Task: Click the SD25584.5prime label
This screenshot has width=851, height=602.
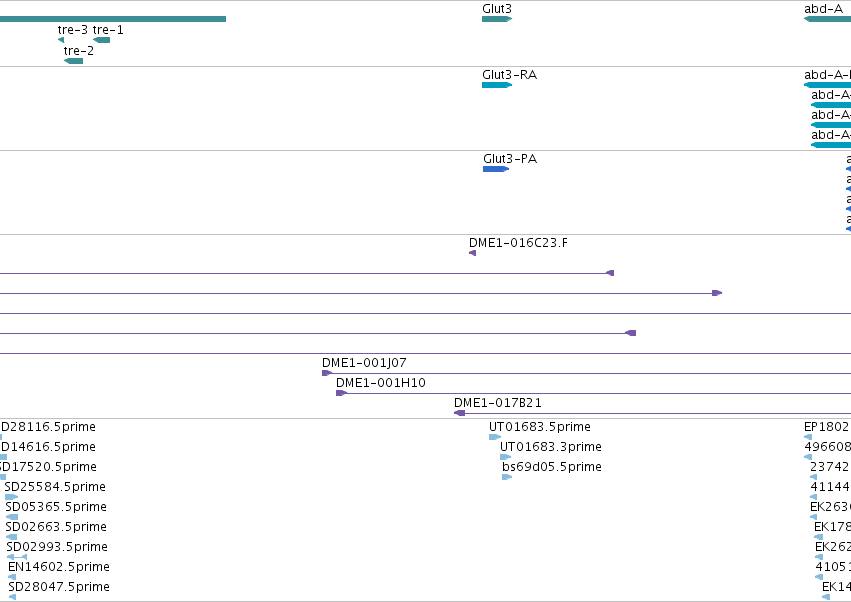Action: pyautogui.click(x=55, y=487)
